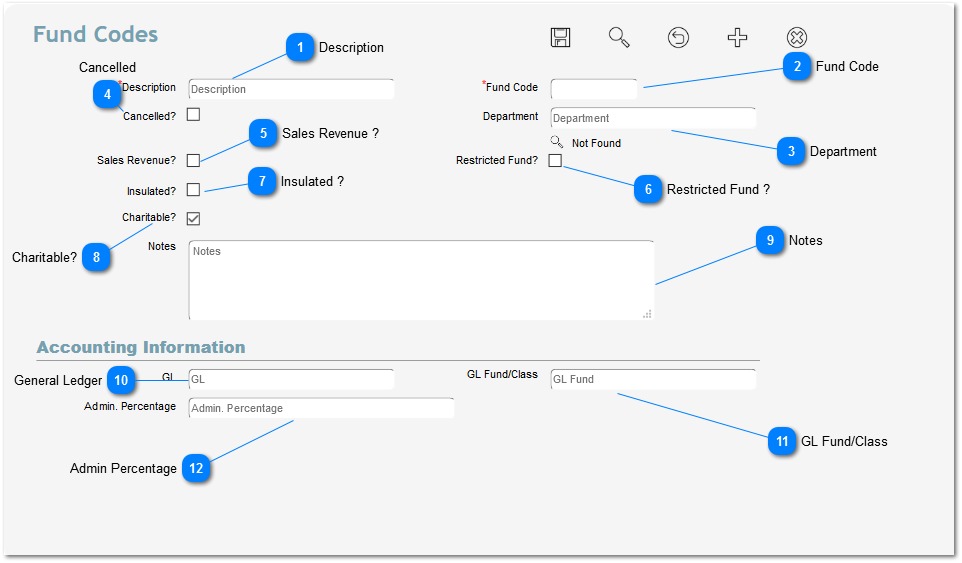962x563 pixels.
Task: Enable the Sales Revenue? checkbox
Action: (x=193, y=160)
